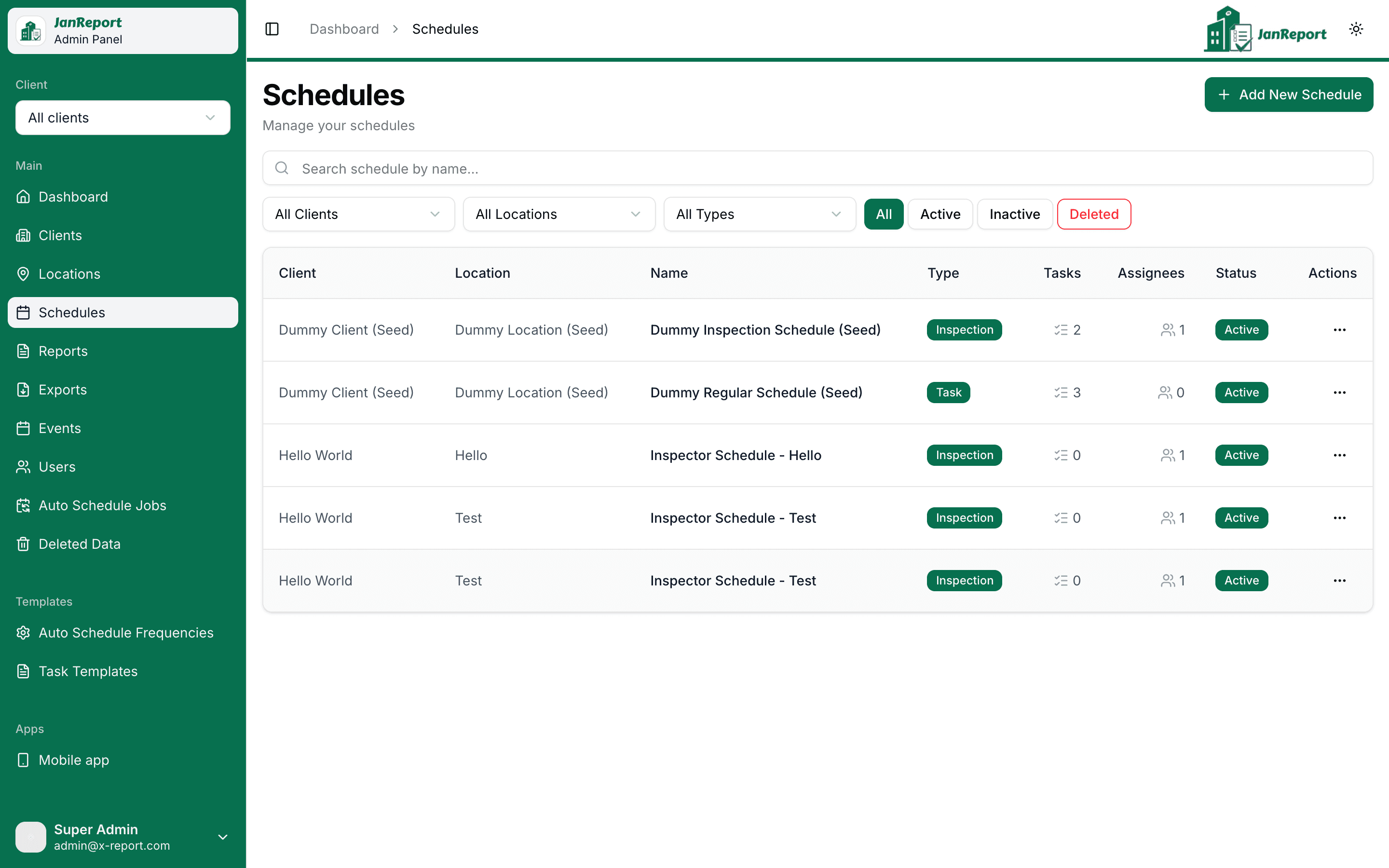The height and width of the screenshot is (868, 1389).
Task: Open the All Locations filter dropdown
Action: click(x=558, y=214)
